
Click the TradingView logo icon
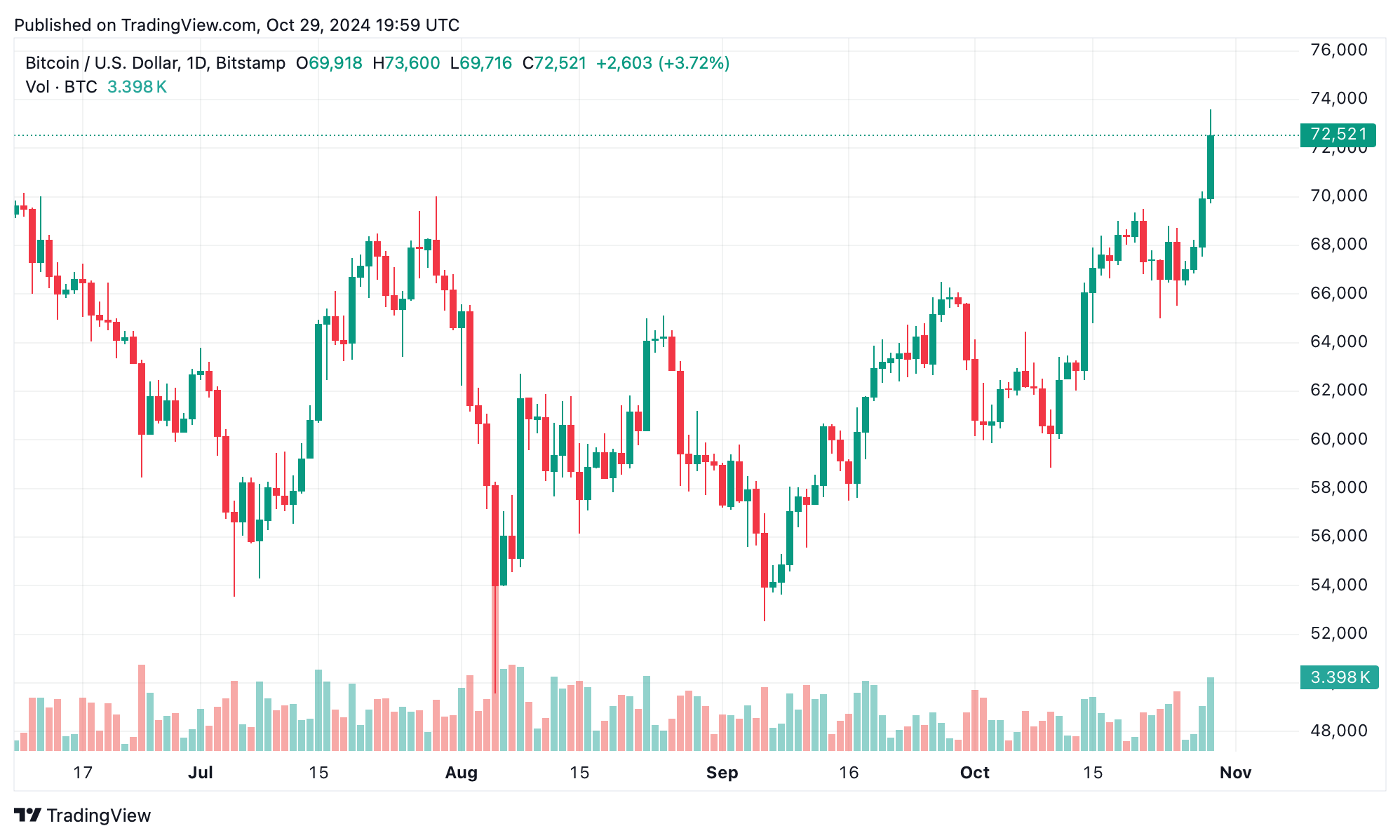tap(28, 815)
